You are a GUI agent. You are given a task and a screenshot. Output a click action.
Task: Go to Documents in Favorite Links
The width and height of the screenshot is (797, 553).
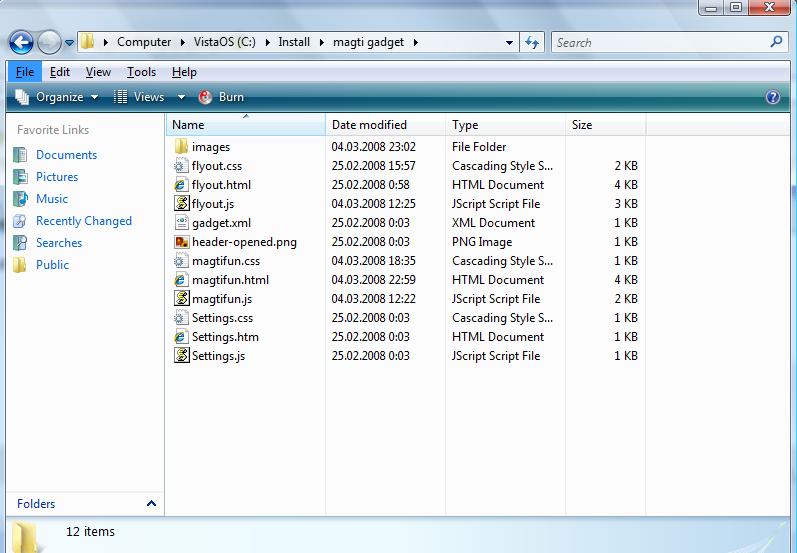point(66,155)
